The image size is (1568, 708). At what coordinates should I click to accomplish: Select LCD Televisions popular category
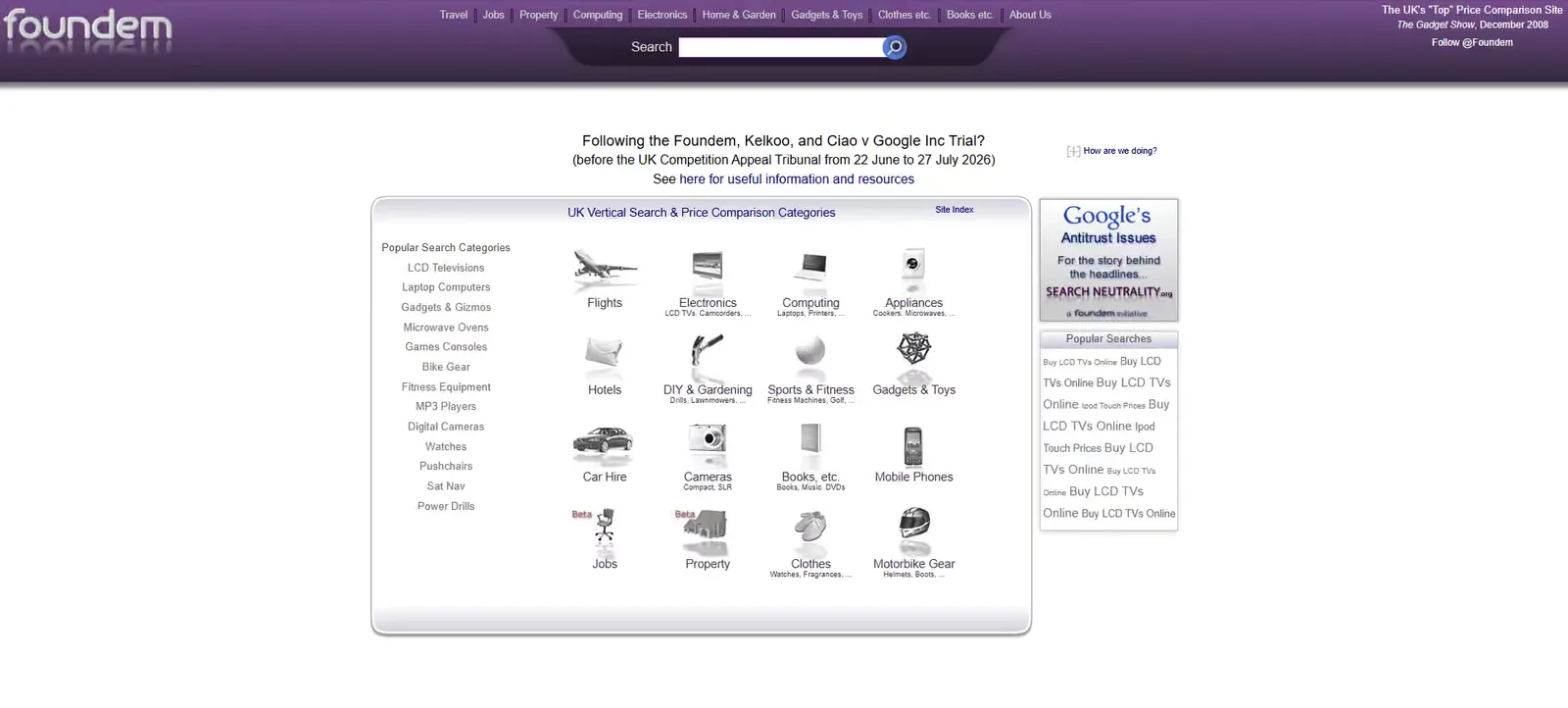pyautogui.click(x=446, y=268)
